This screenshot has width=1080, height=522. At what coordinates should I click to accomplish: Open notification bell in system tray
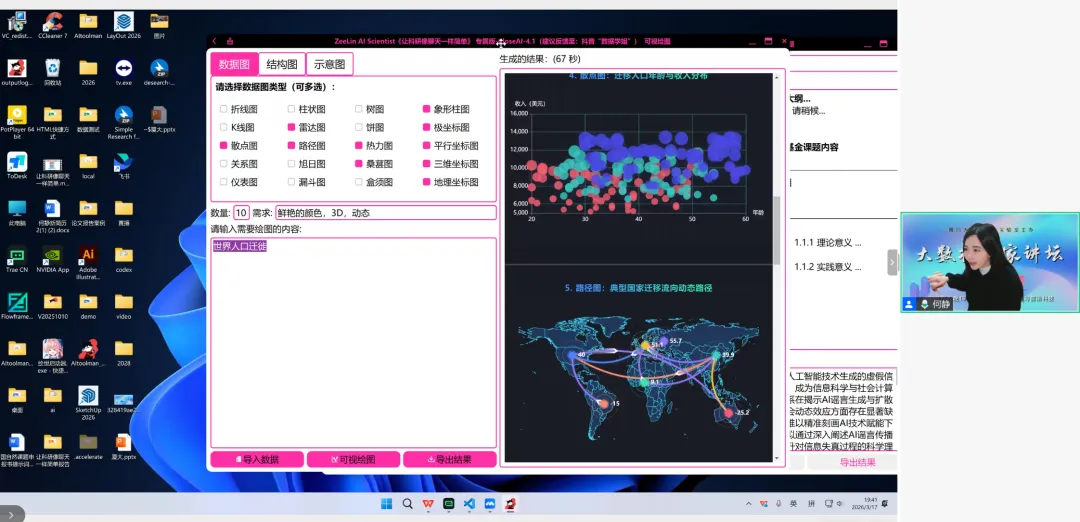tap(884, 503)
